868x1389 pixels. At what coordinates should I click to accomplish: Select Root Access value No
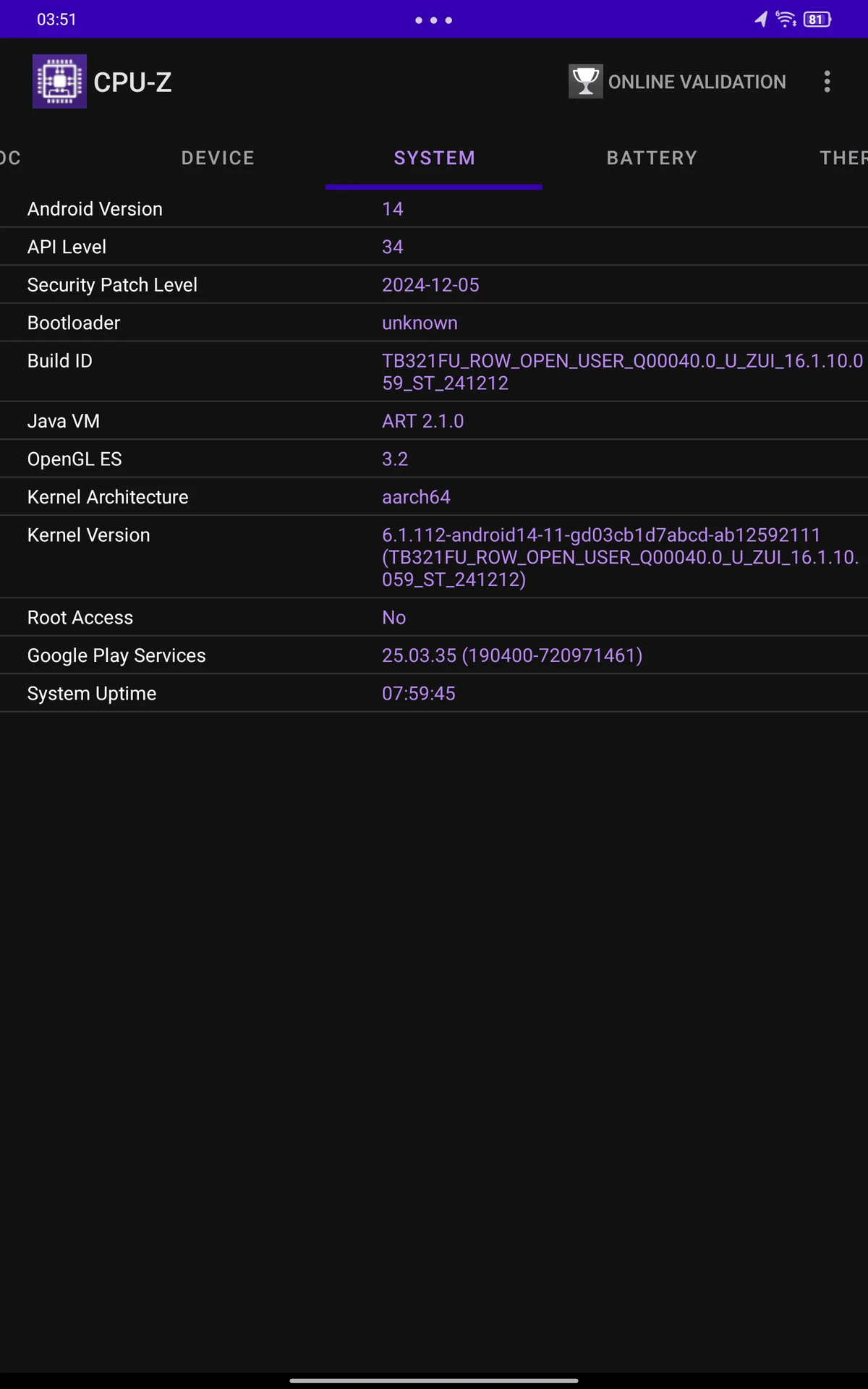(x=393, y=618)
